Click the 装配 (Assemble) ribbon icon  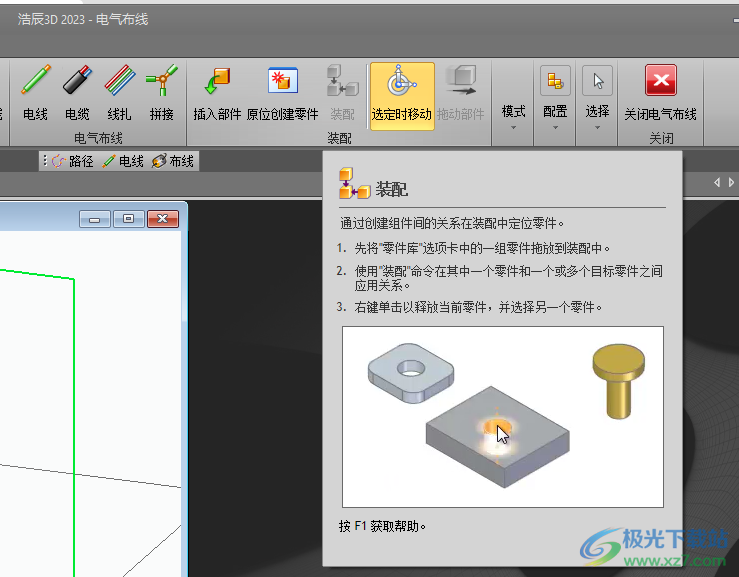point(343,81)
